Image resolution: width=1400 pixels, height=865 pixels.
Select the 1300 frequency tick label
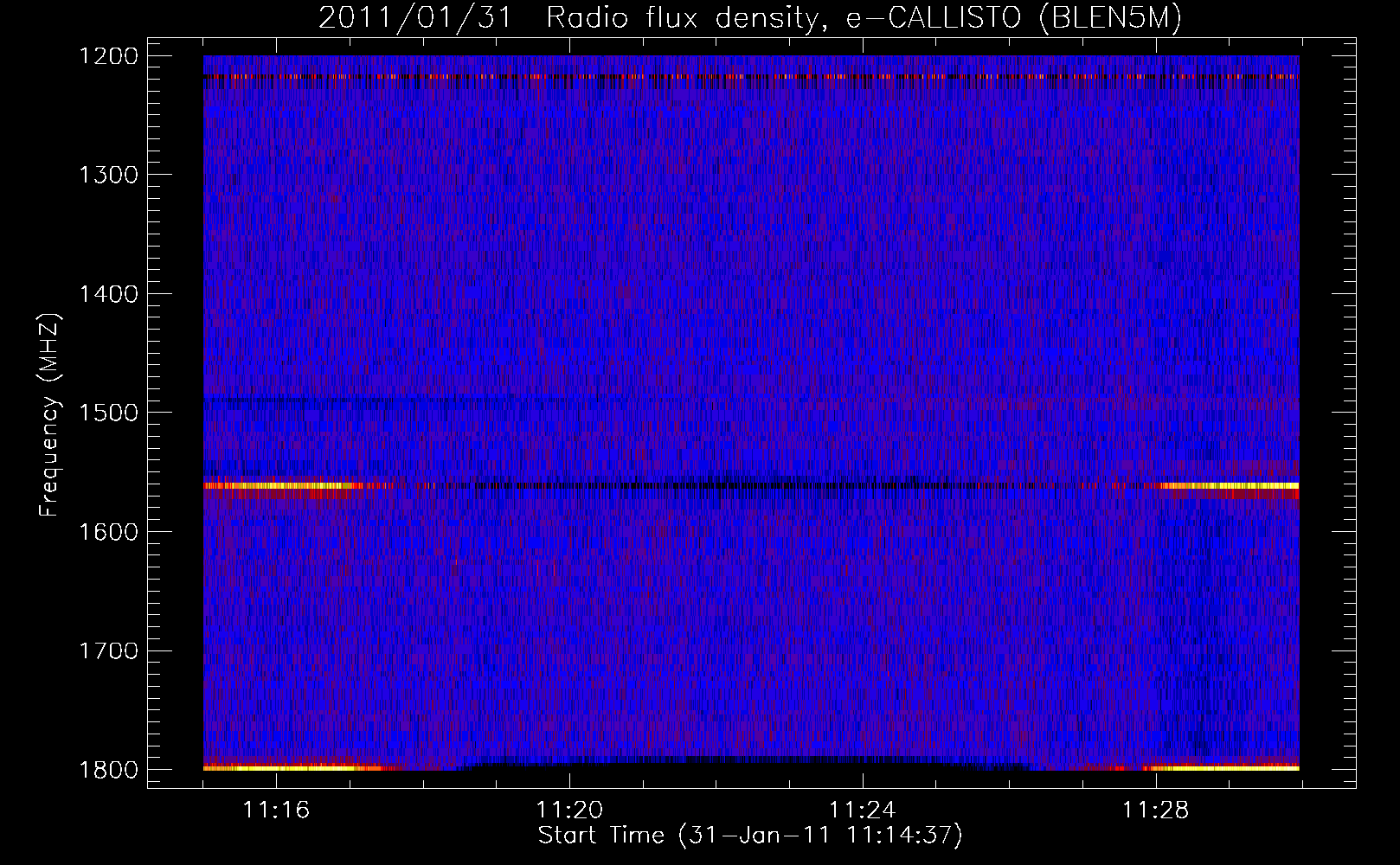click(x=108, y=175)
